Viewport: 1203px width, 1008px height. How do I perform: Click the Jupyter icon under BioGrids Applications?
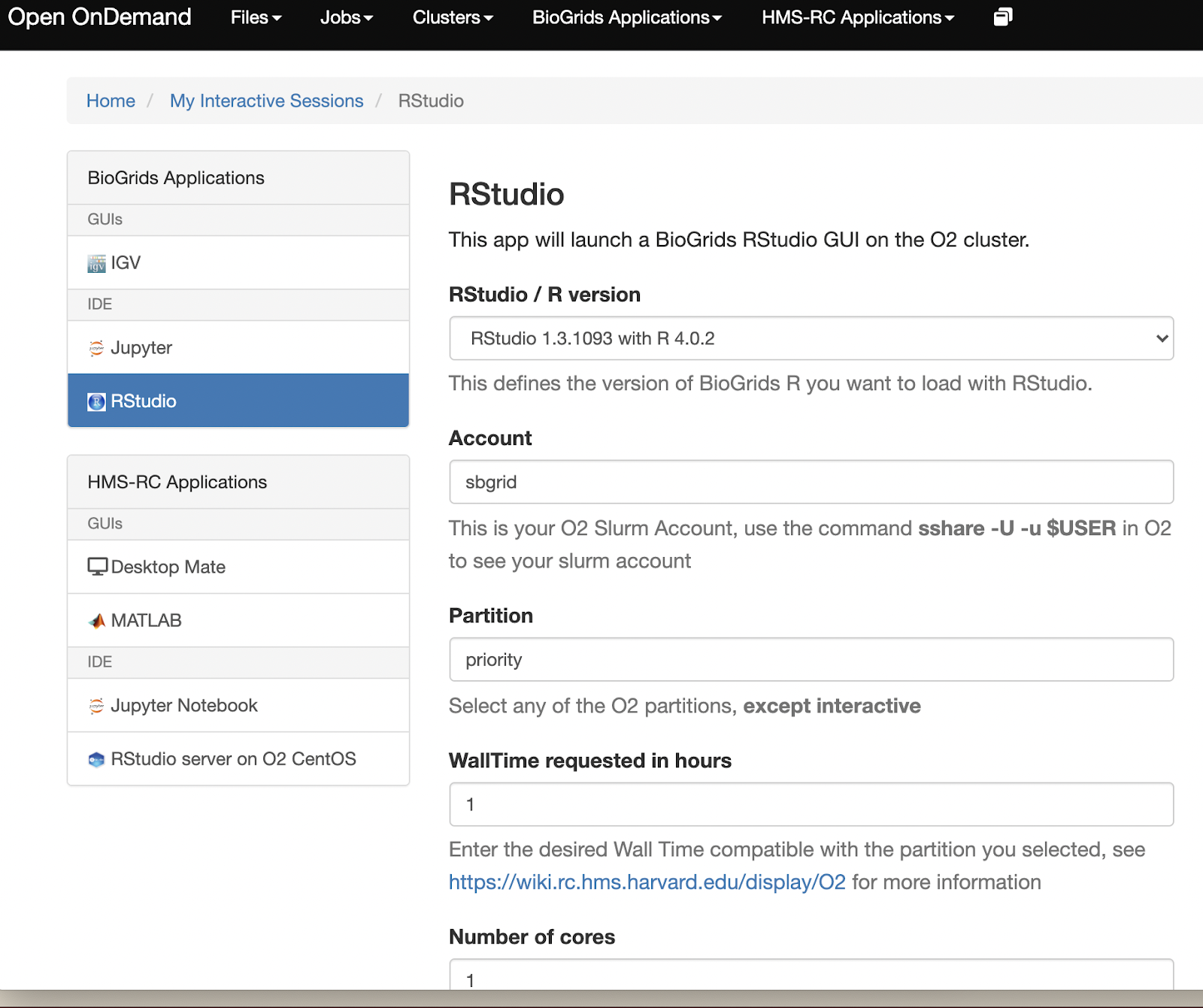click(x=96, y=348)
